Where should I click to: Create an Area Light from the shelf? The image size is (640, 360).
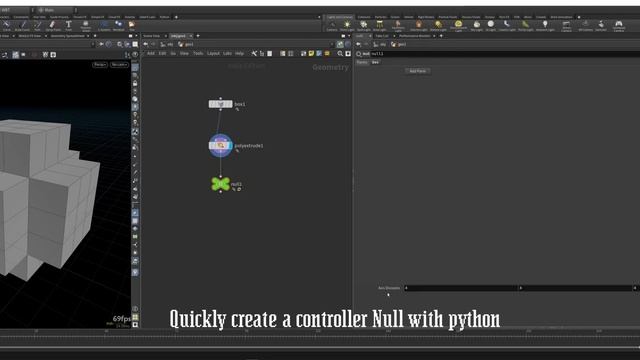click(x=380, y=26)
